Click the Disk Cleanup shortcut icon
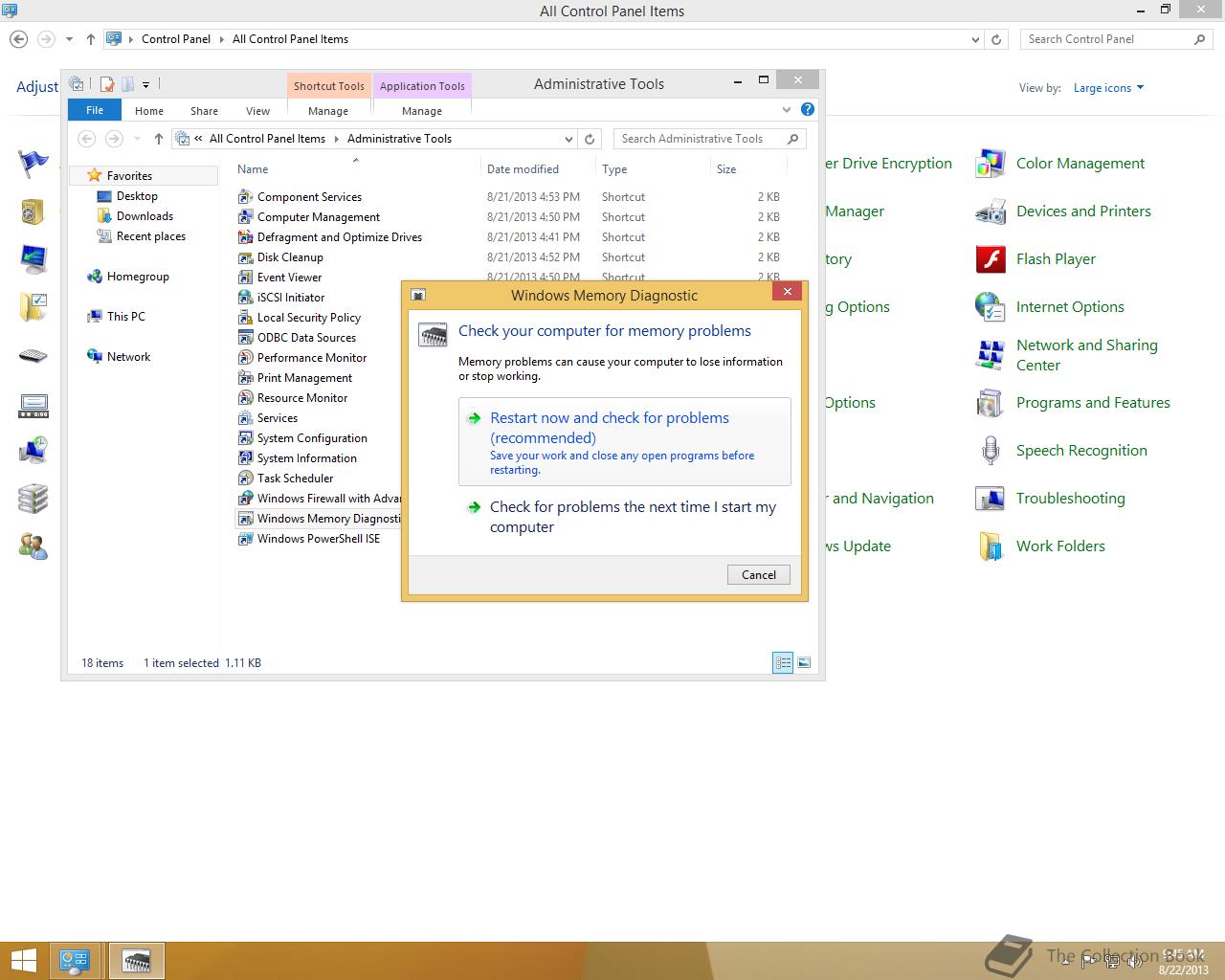The width and height of the screenshot is (1225, 980). point(245,257)
